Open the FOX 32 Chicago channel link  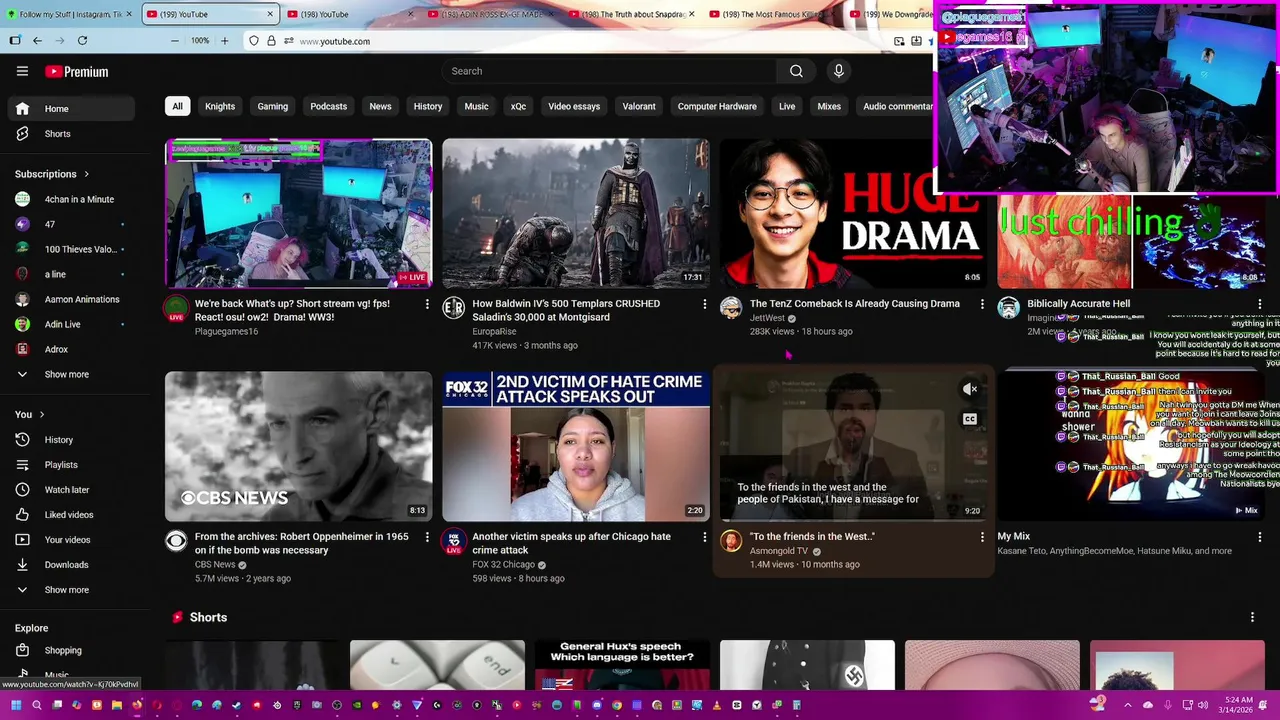[x=503, y=565]
